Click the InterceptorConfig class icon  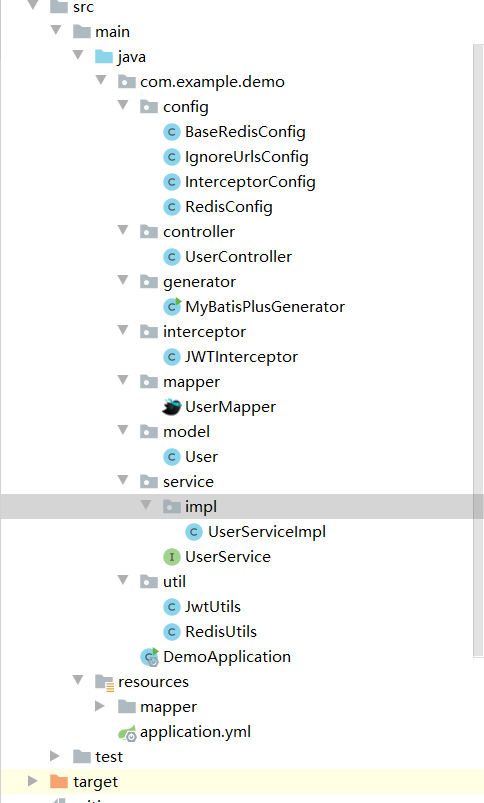(x=172, y=182)
